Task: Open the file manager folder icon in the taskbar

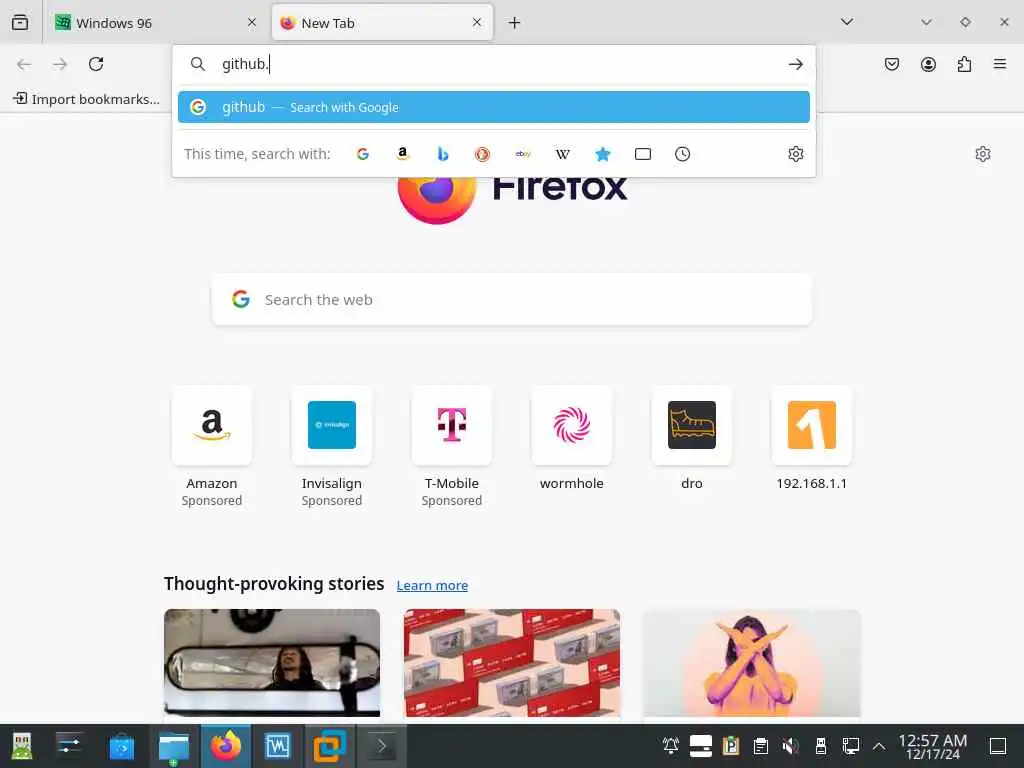Action: click(174, 746)
